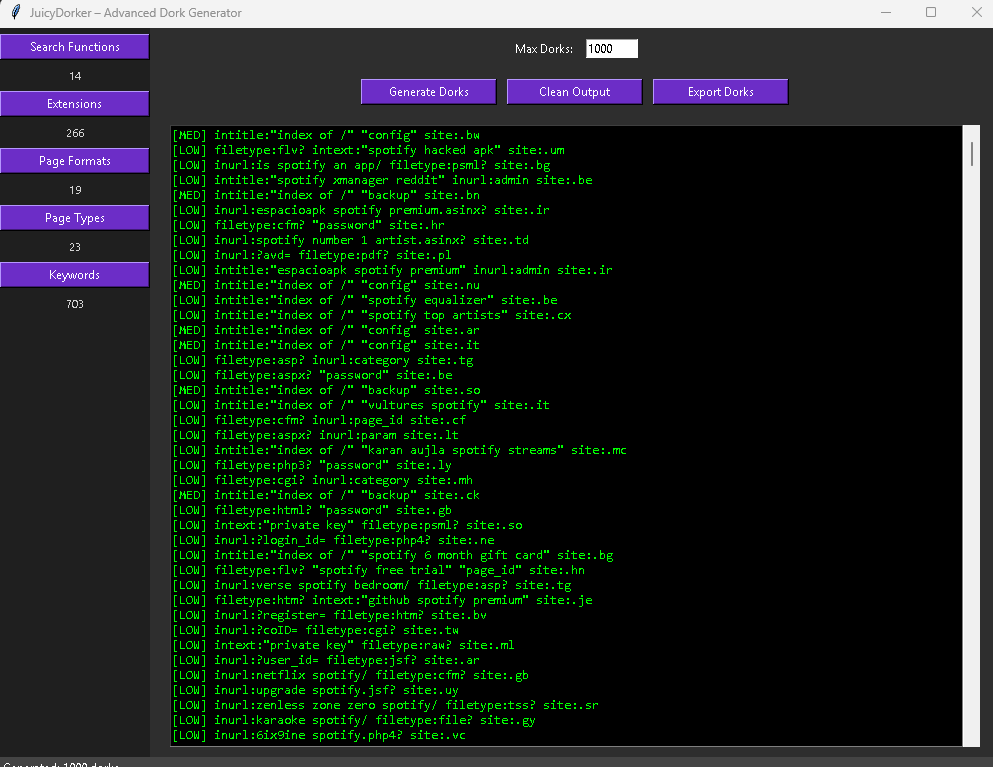Maximize the JuicyDorker window
The height and width of the screenshot is (767, 993).
coord(932,13)
